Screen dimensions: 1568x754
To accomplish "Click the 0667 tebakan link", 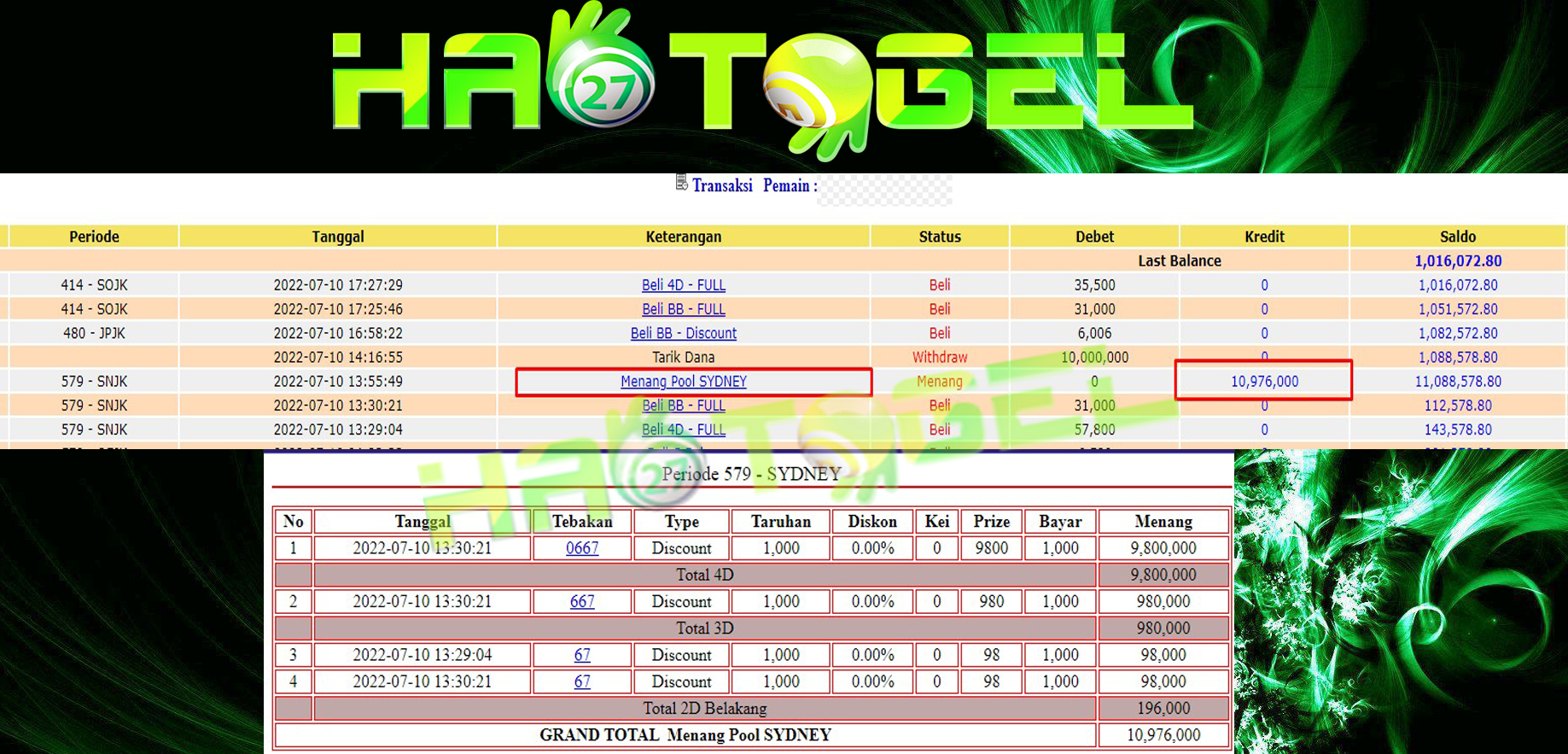I will tap(582, 548).
